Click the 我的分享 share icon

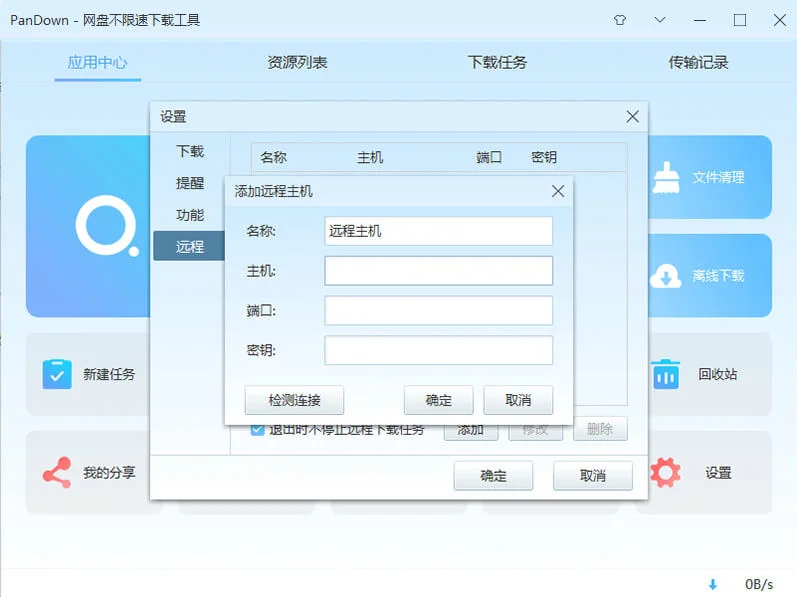57,473
